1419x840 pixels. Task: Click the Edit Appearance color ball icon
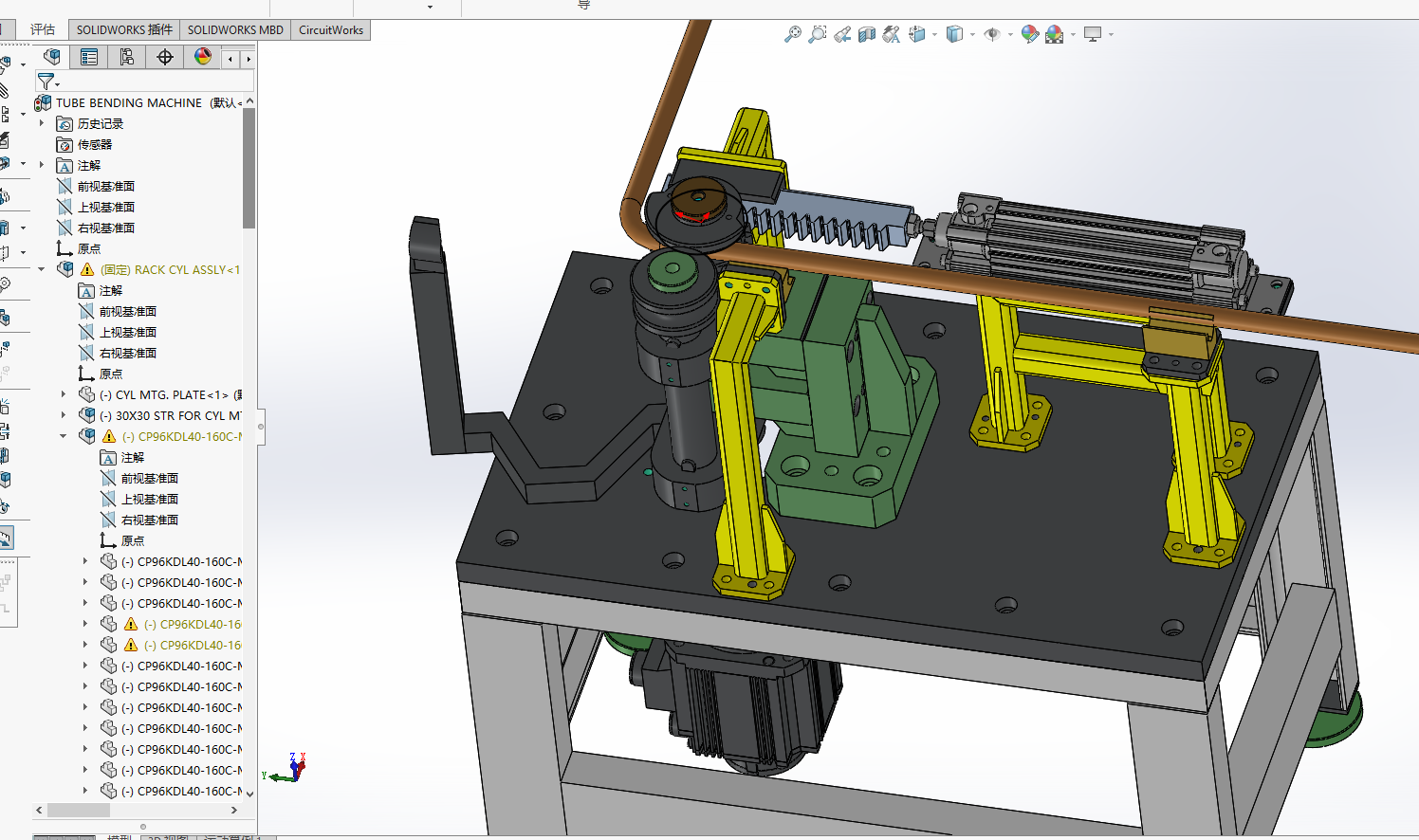pos(1030,35)
